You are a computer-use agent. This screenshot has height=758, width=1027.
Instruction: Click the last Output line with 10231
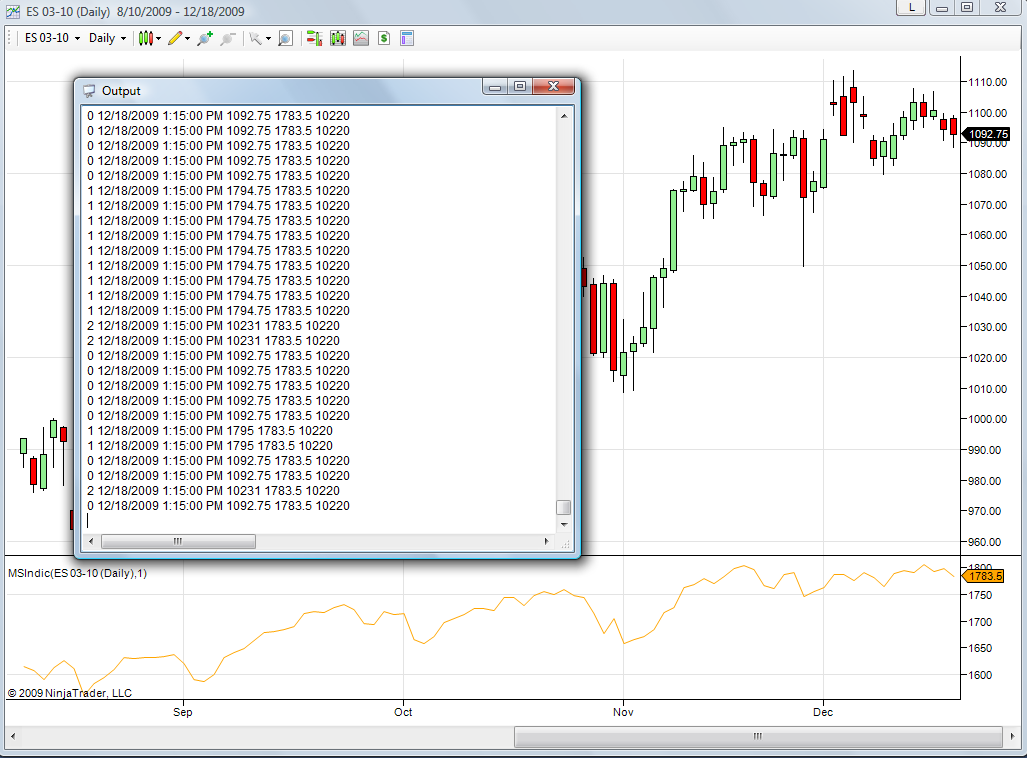tap(214, 491)
